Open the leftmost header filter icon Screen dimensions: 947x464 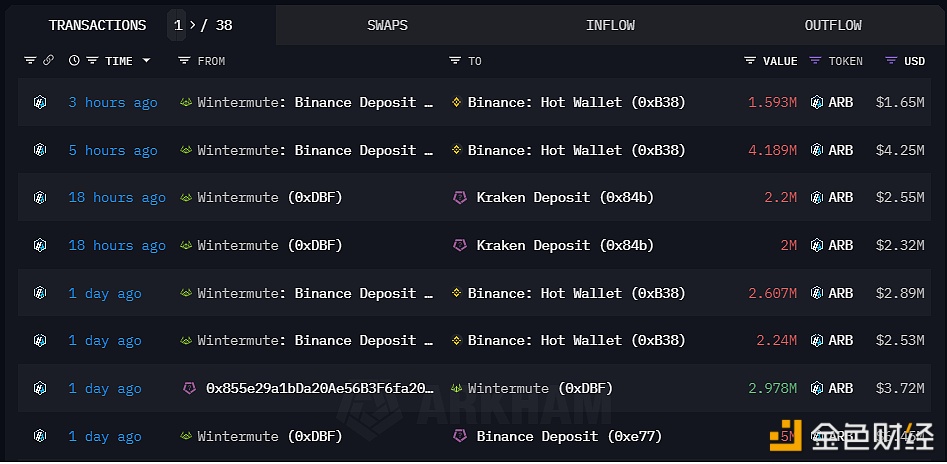pyautogui.click(x=30, y=60)
